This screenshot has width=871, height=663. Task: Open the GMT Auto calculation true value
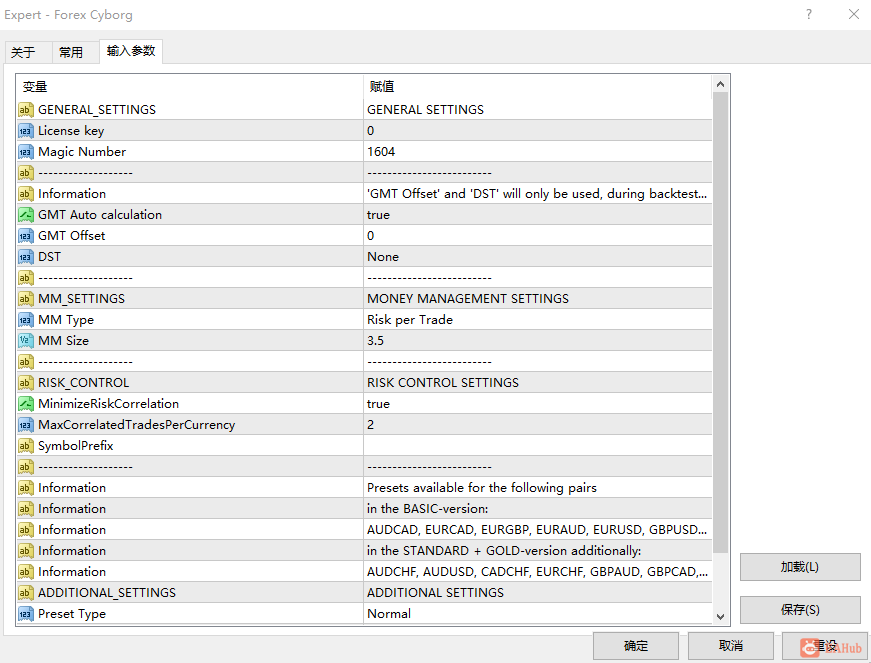(x=537, y=214)
